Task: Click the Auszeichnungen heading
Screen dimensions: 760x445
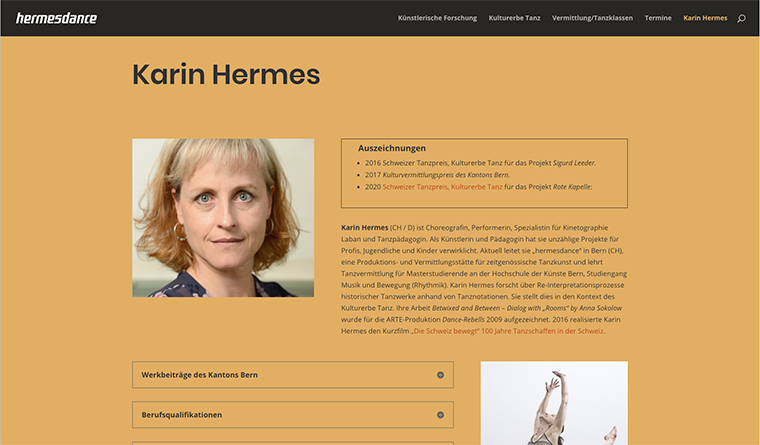Action: [392, 148]
